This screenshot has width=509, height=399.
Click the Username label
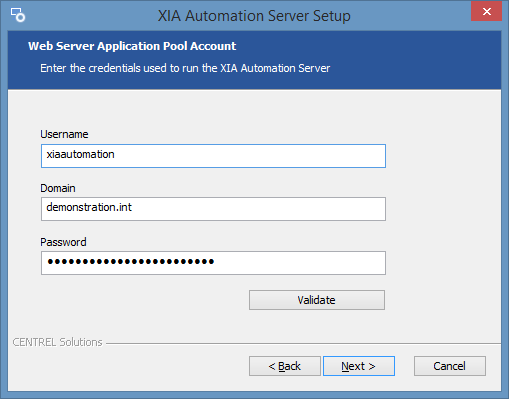click(64, 134)
